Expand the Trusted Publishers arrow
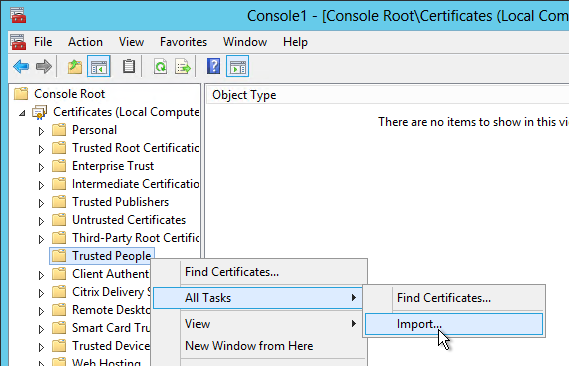 pyautogui.click(x=41, y=203)
